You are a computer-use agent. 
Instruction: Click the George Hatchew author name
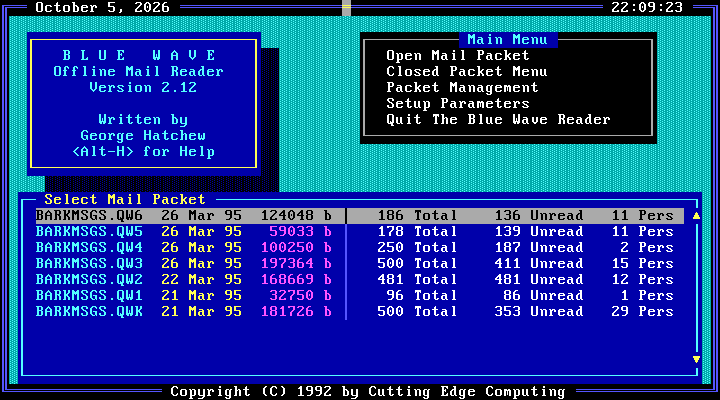[143, 136]
